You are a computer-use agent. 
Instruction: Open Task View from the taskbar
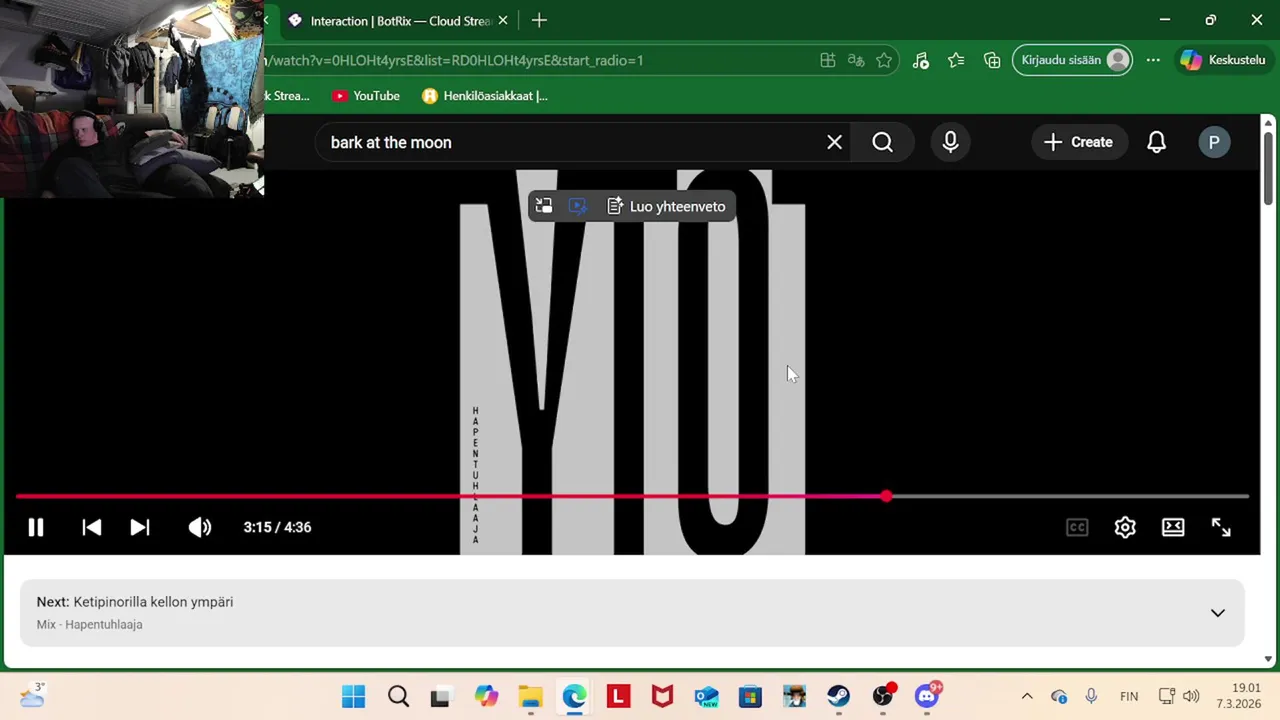tap(440, 696)
